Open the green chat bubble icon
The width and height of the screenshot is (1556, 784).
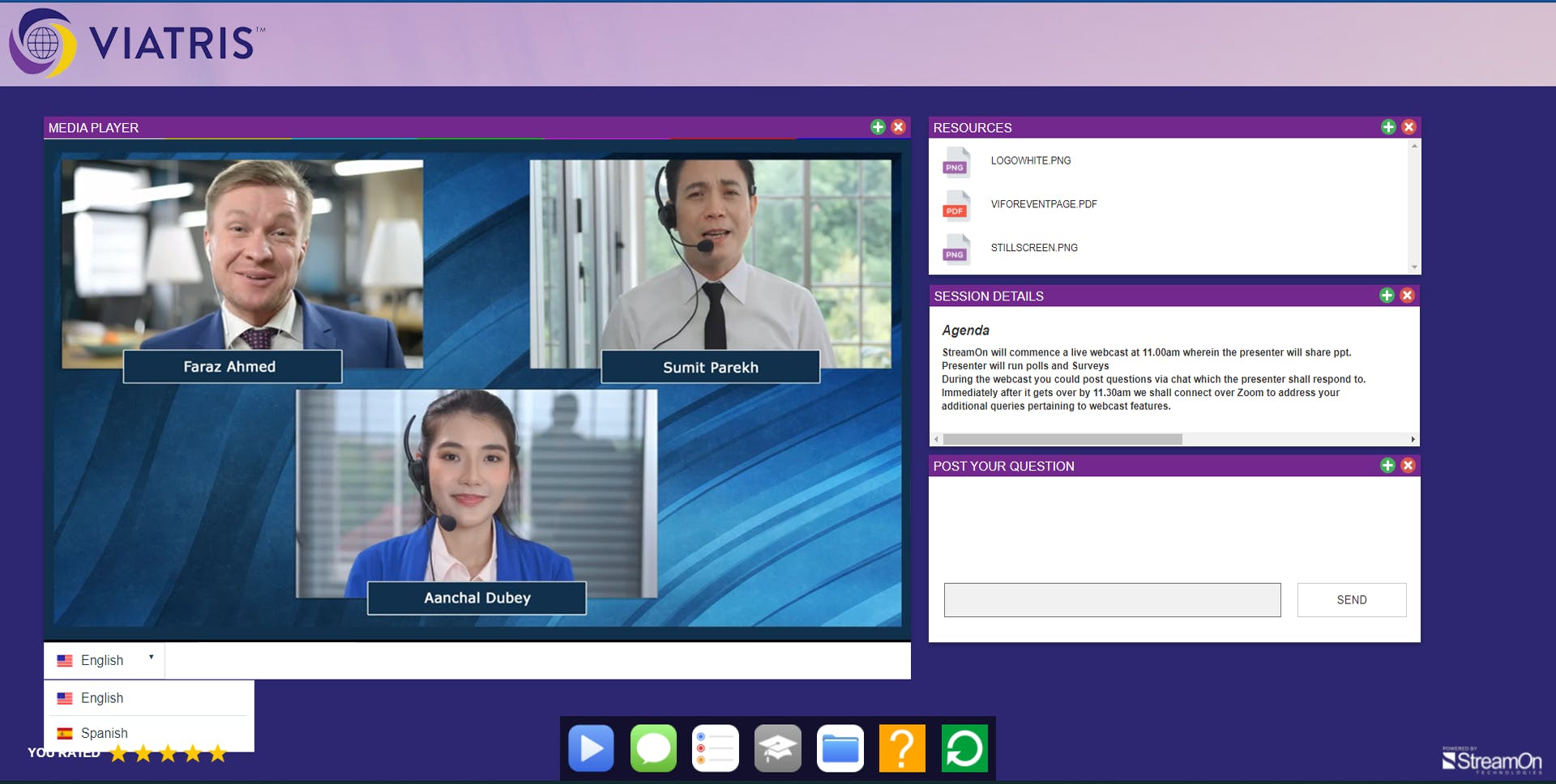point(653,748)
